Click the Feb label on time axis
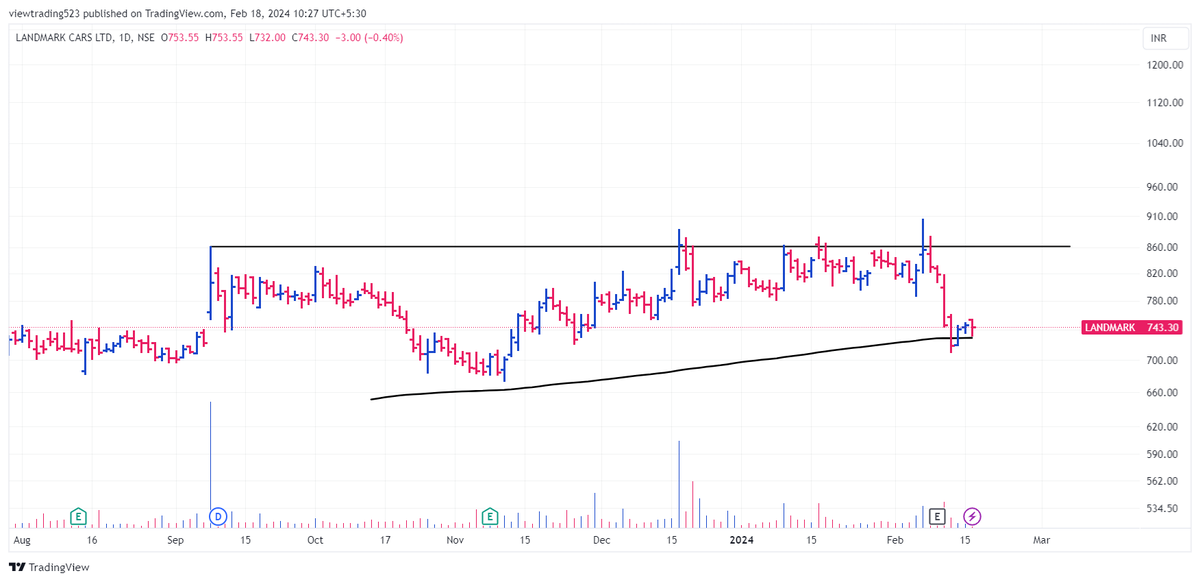1200x582 pixels. (x=895, y=540)
